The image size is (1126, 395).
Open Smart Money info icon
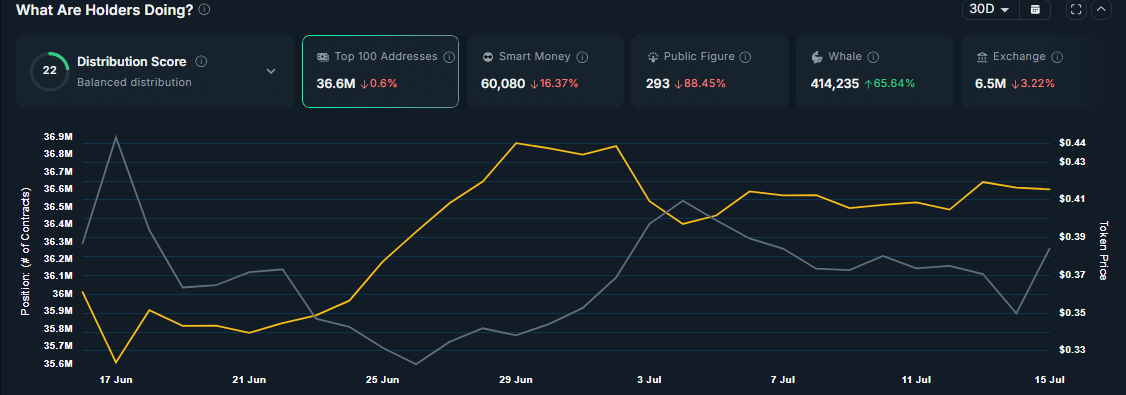(582, 57)
